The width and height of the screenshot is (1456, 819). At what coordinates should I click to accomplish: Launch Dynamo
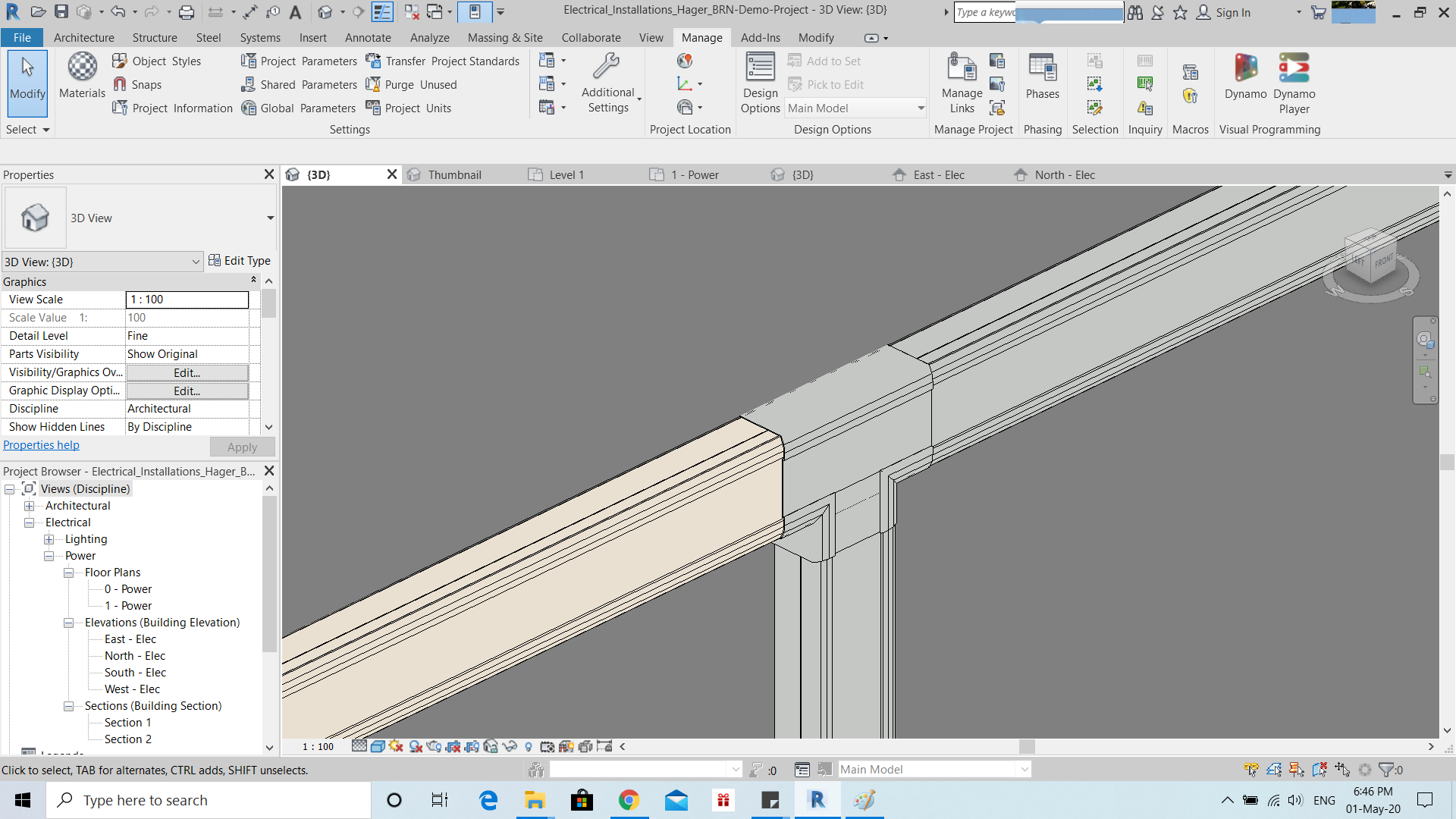pos(1244,80)
